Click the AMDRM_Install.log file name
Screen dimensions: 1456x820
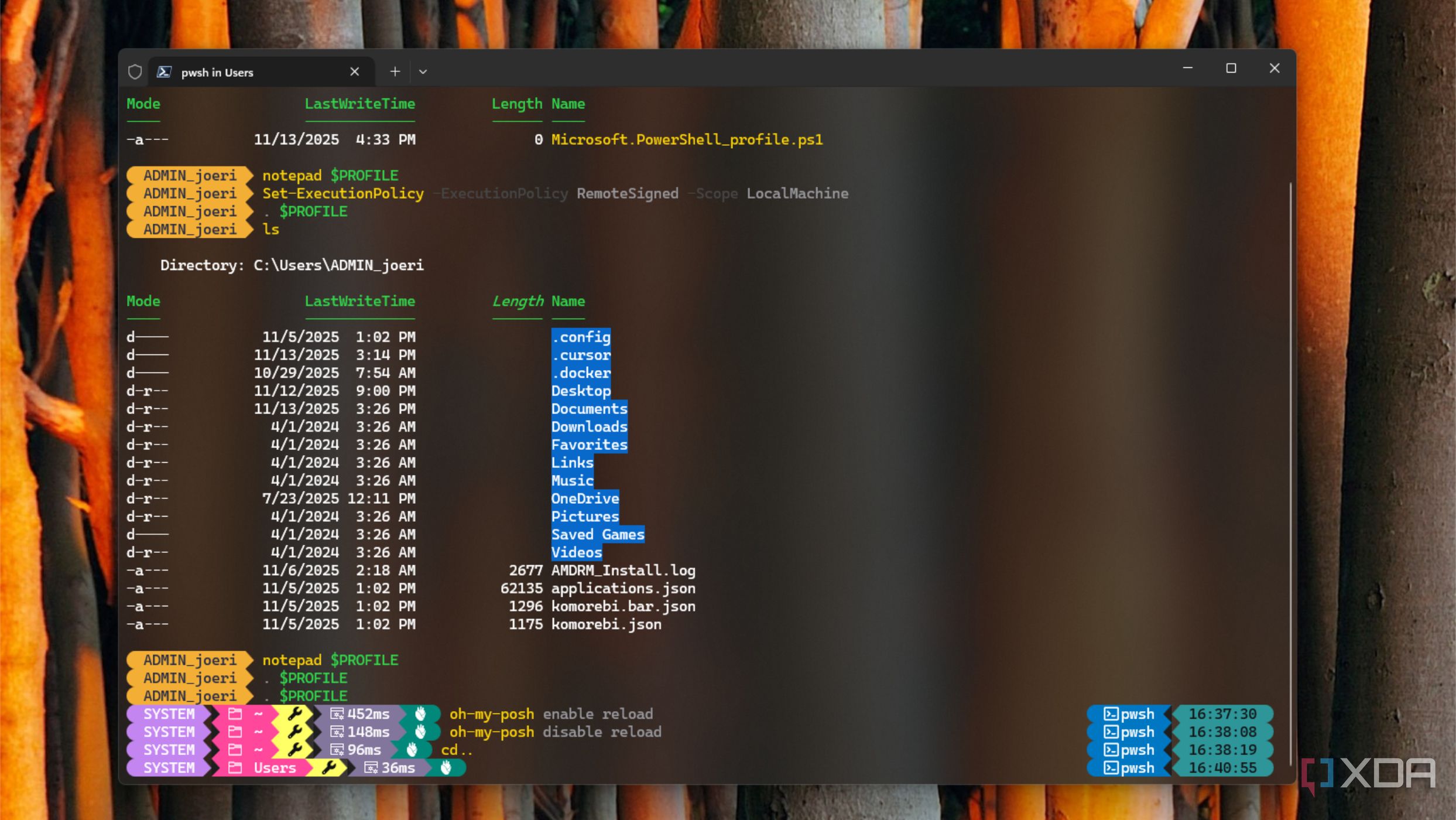click(x=623, y=570)
